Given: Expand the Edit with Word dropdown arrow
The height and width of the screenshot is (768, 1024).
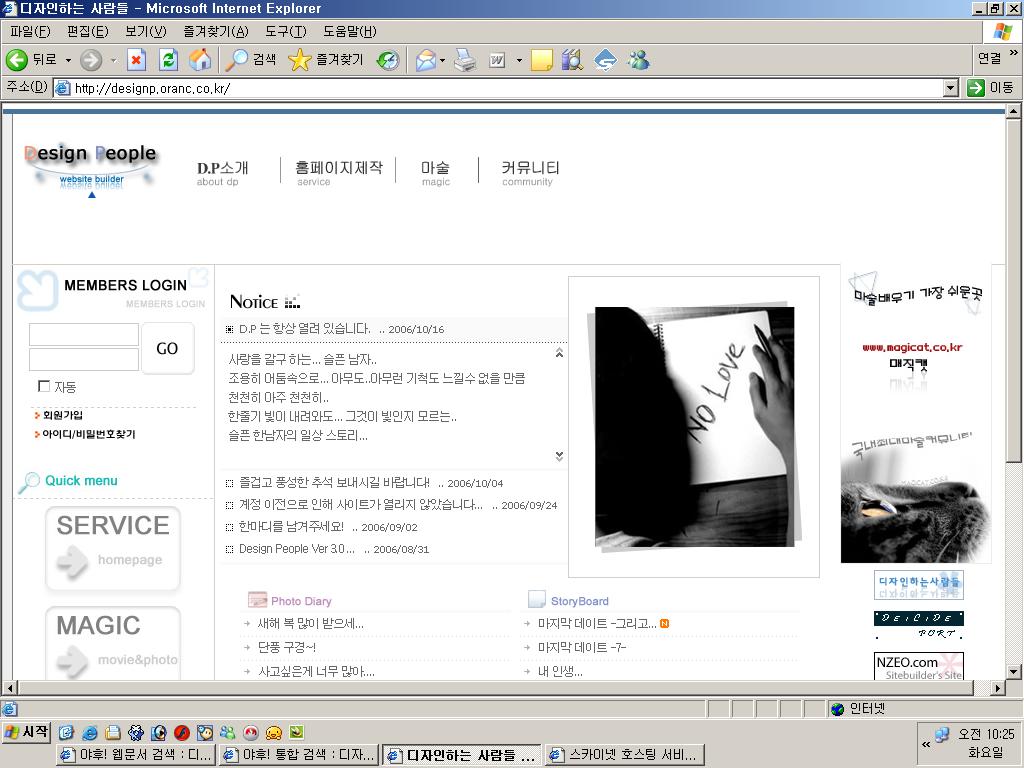Looking at the screenshot, I should (519, 60).
